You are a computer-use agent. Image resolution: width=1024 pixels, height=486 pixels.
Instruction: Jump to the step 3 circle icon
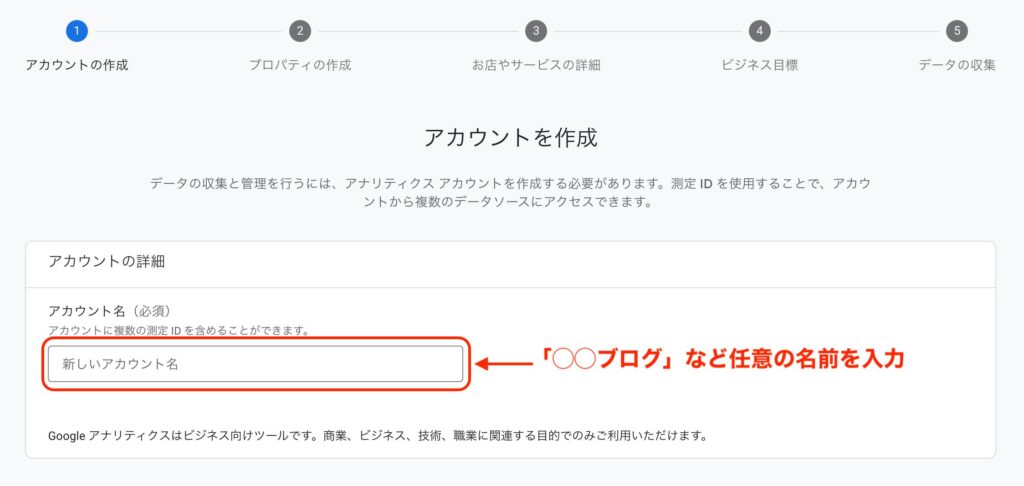pos(536,31)
